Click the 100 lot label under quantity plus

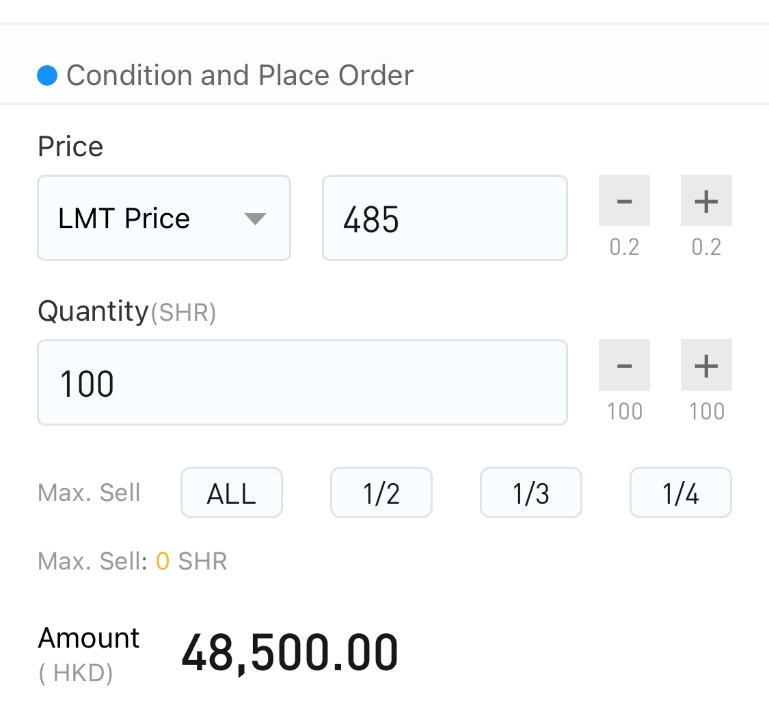coord(707,411)
